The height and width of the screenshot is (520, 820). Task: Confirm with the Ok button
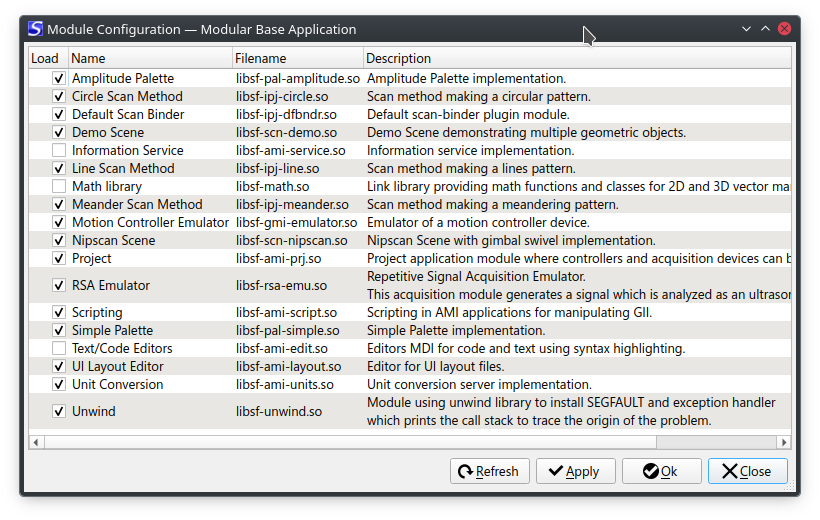pos(662,471)
